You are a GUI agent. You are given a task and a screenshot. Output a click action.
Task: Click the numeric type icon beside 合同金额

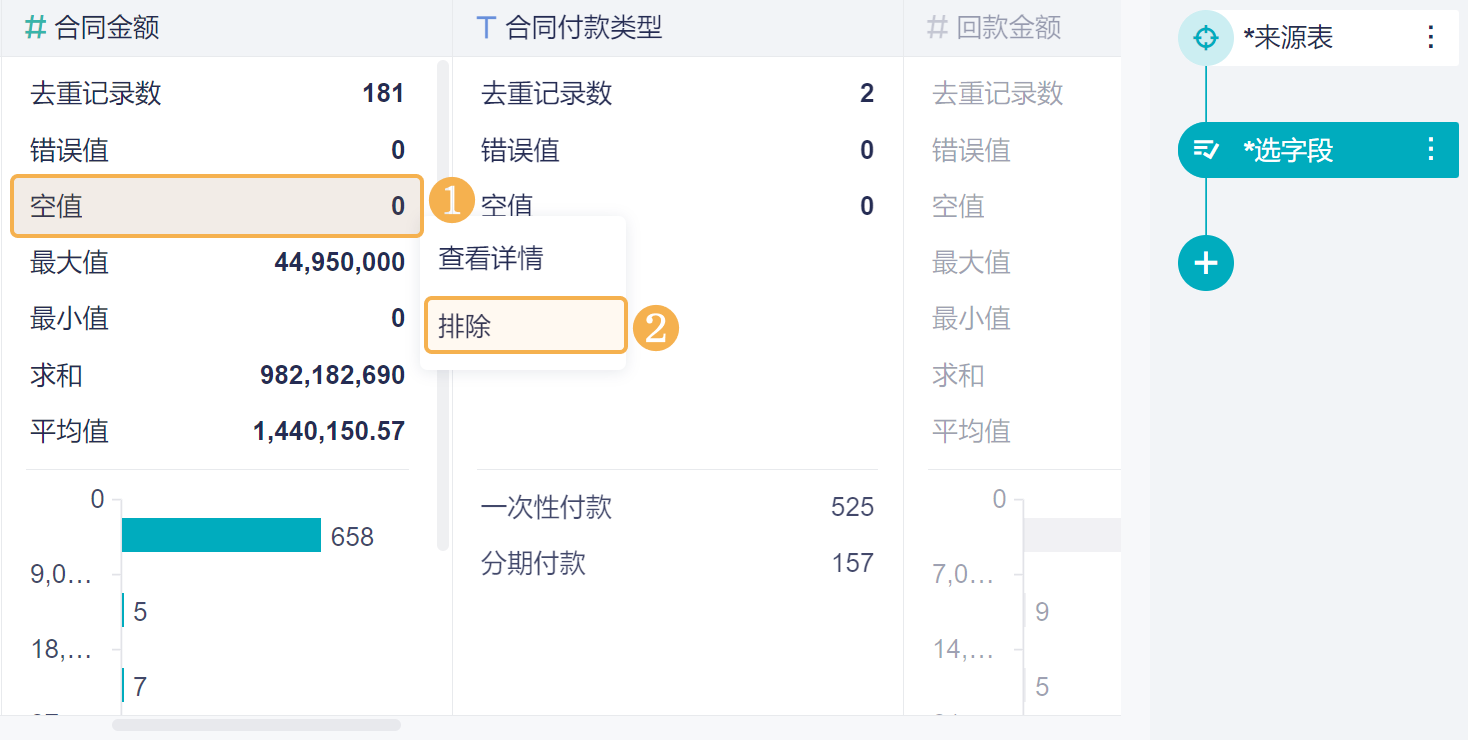click(36, 27)
